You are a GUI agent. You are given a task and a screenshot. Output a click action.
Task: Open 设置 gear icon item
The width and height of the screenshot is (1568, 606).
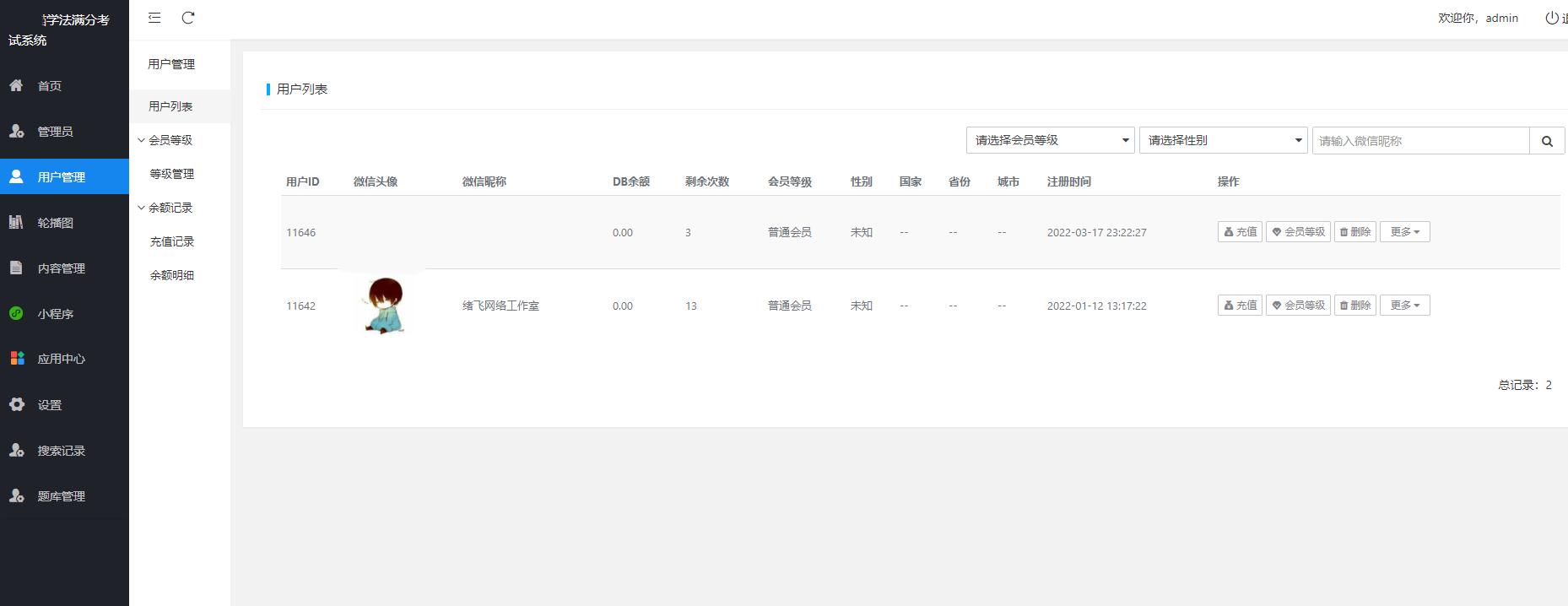click(x=17, y=404)
